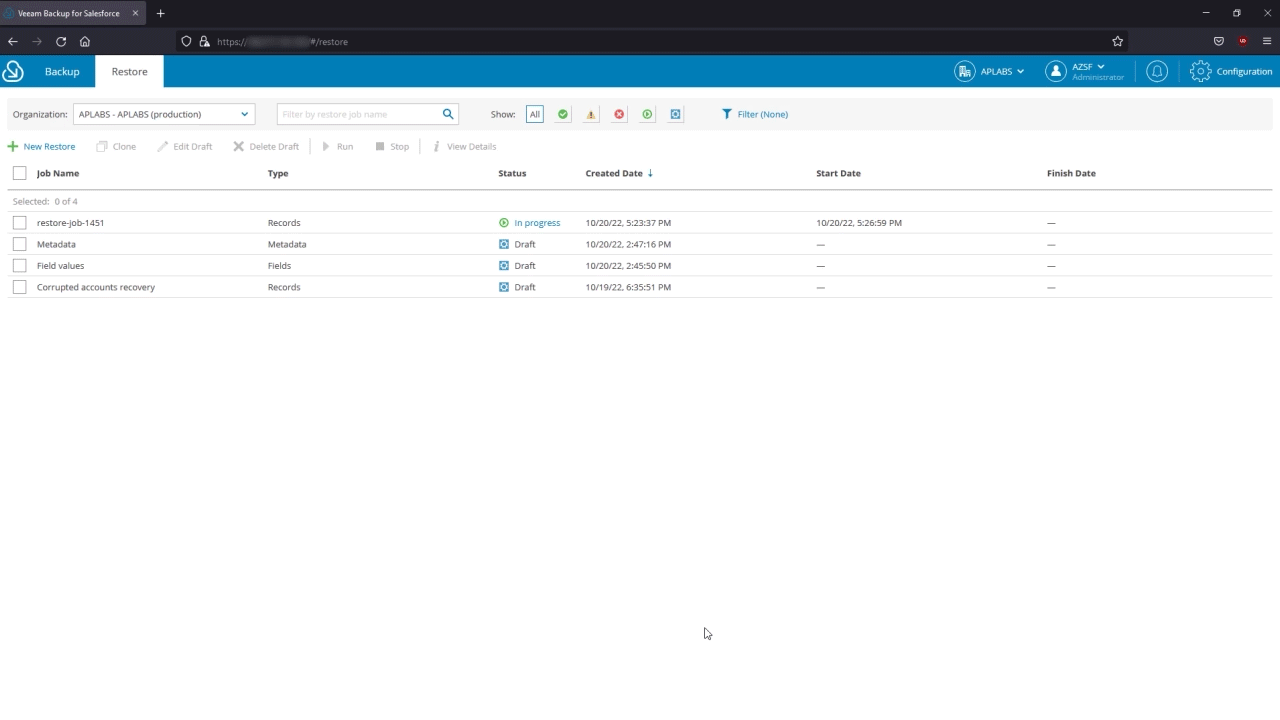Sort by Status column header
This screenshot has height=720, width=1280.
512,173
